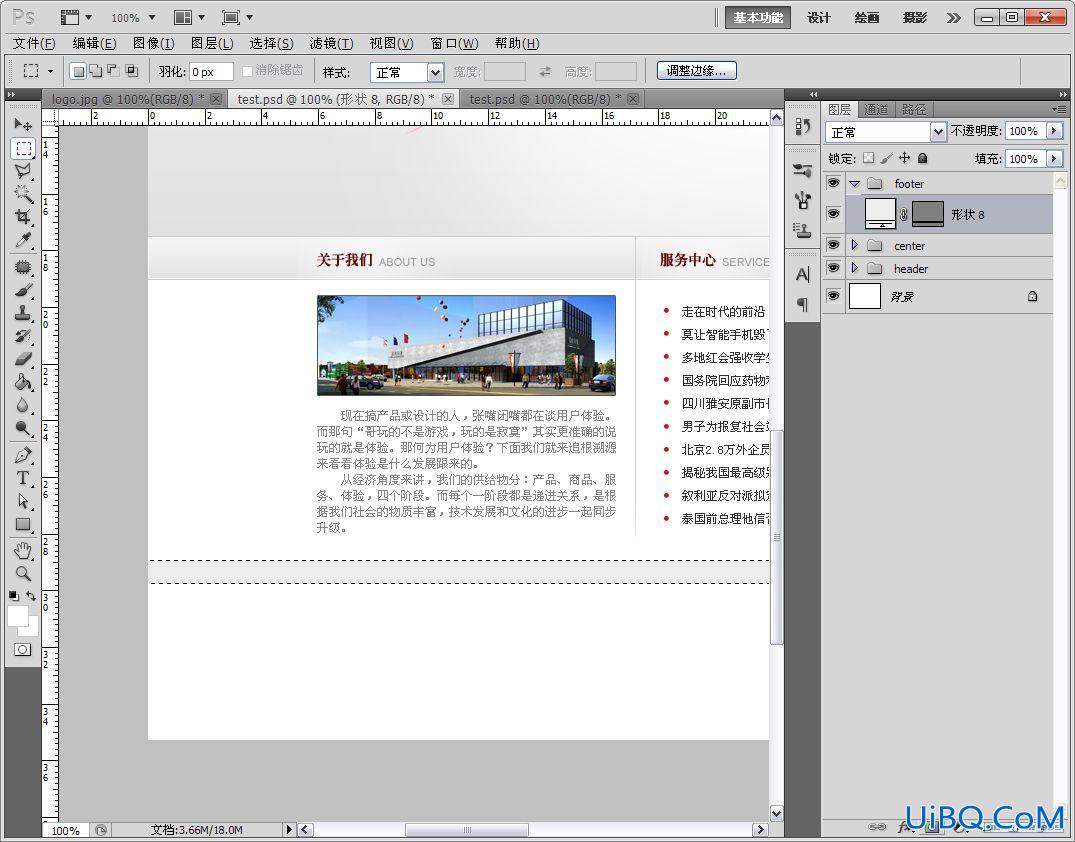
Task: Hide the header group layer
Action: click(833, 268)
